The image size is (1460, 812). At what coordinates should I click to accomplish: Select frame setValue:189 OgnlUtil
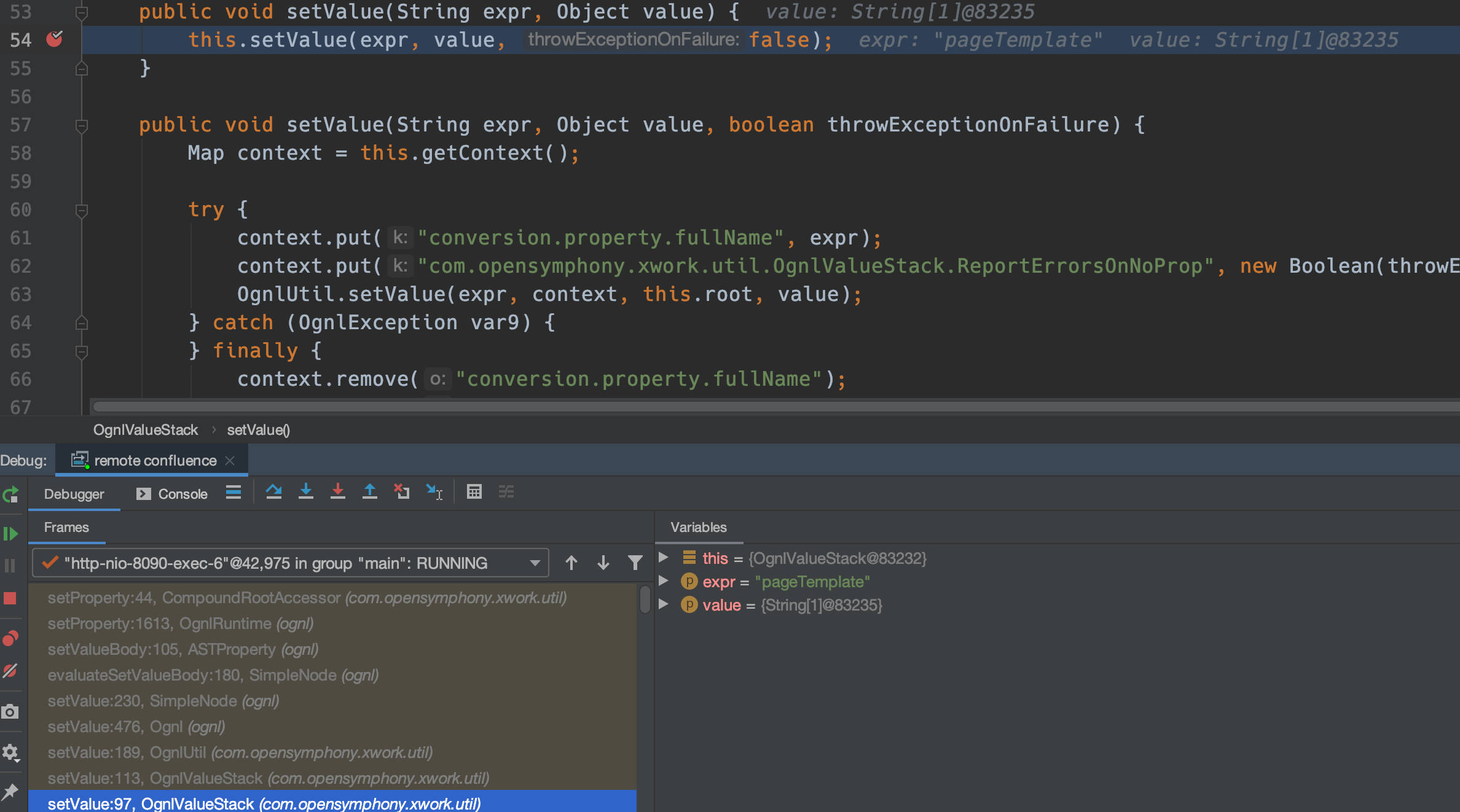coord(263,752)
